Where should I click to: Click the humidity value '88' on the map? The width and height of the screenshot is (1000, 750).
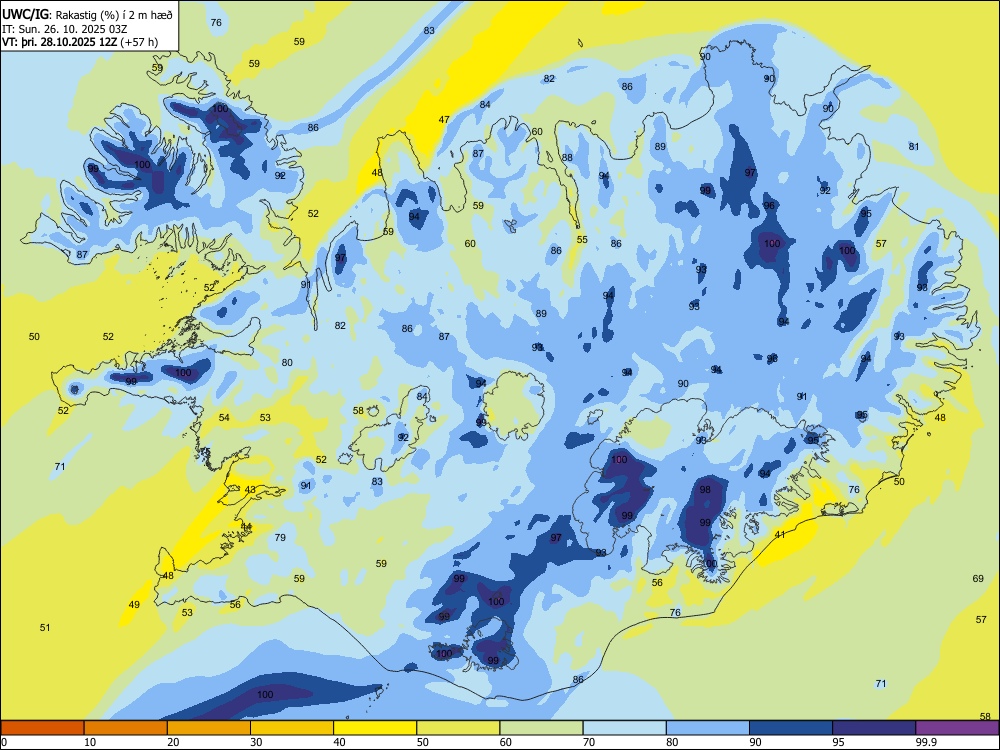click(567, 158)
